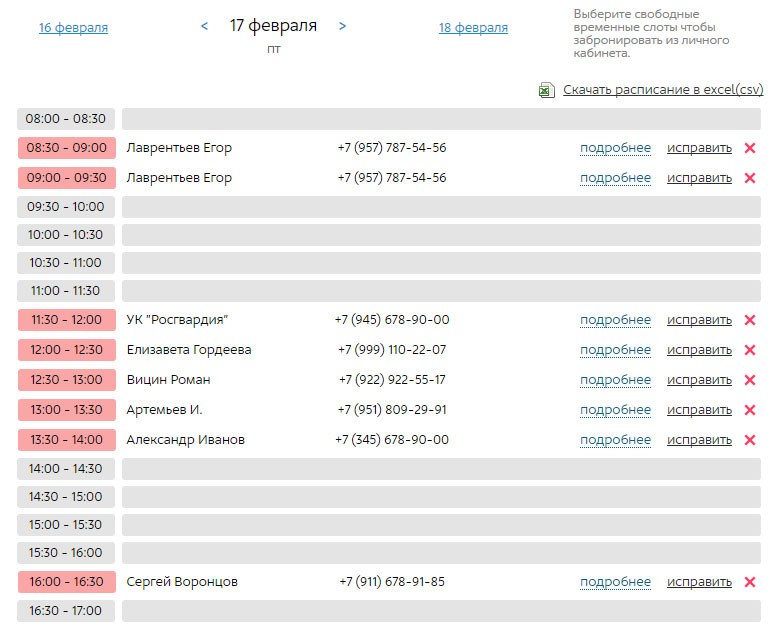Remove Сергей Воронцов's 16:00 booking
The image size is (779, 631).
click(750, 582)
